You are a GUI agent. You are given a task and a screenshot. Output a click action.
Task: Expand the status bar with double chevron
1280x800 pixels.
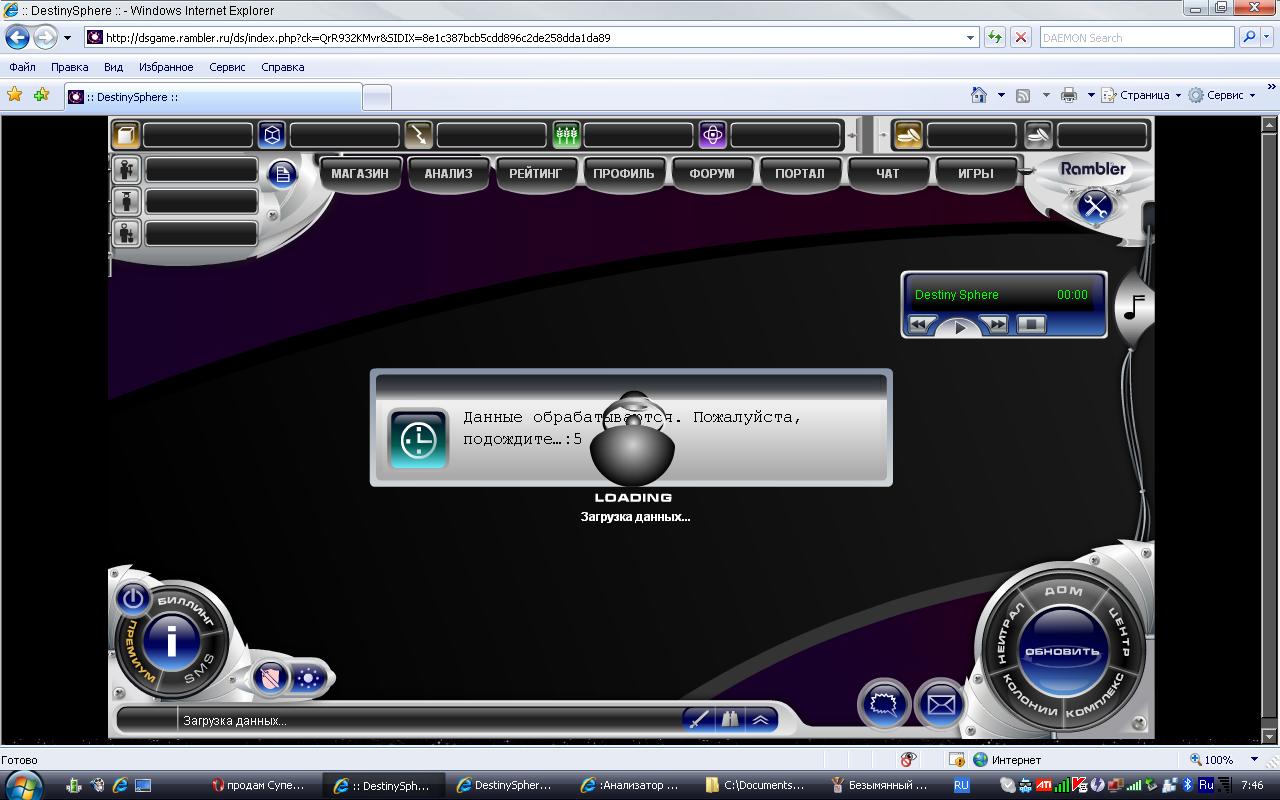(761, 719)
